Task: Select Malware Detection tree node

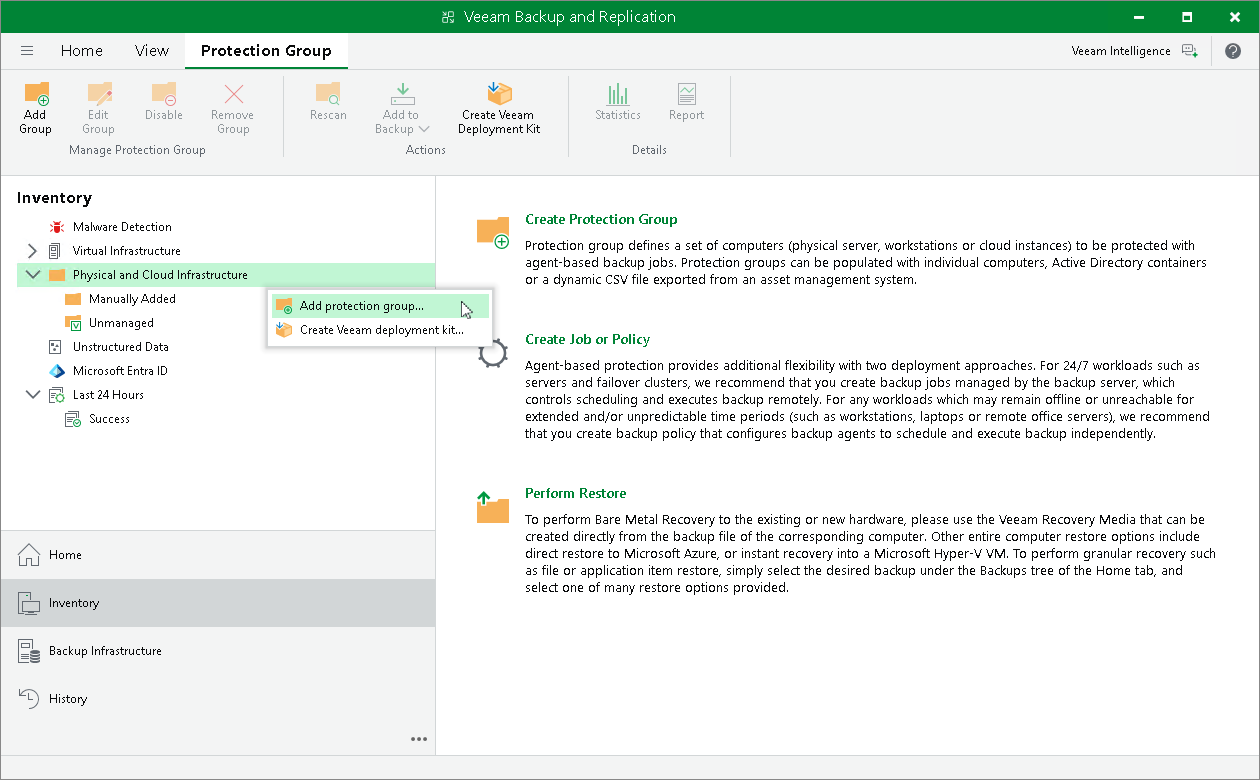Action: click(122, 227)
